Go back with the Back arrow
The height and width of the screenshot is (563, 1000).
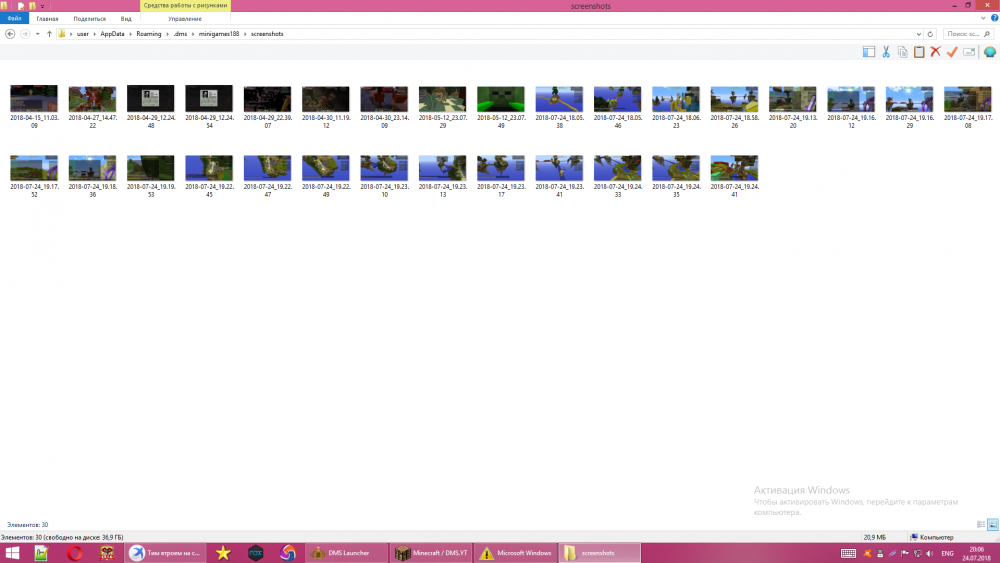(10, 34)
